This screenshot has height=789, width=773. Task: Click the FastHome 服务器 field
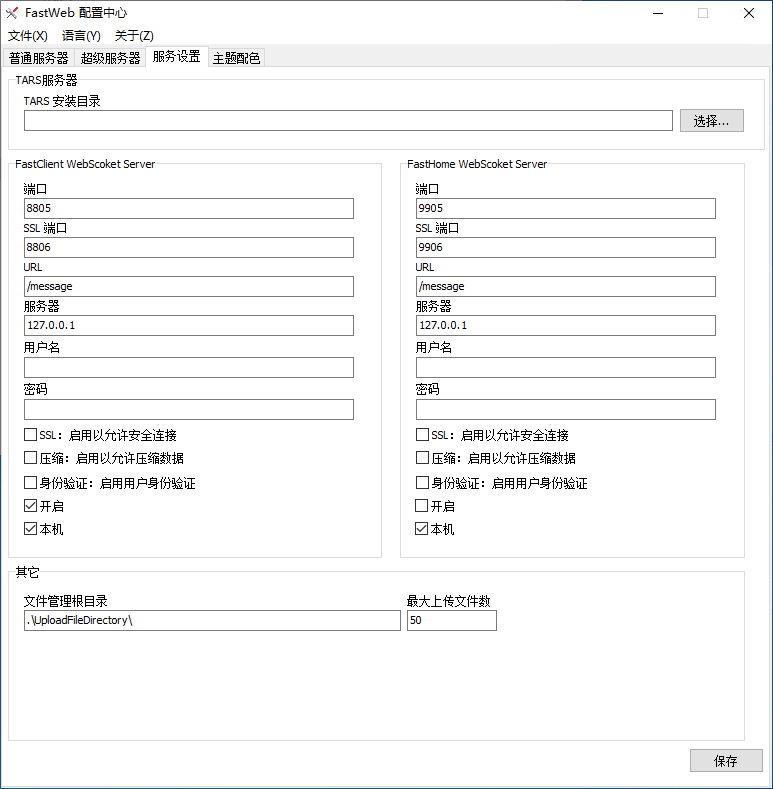coord(566,326)
